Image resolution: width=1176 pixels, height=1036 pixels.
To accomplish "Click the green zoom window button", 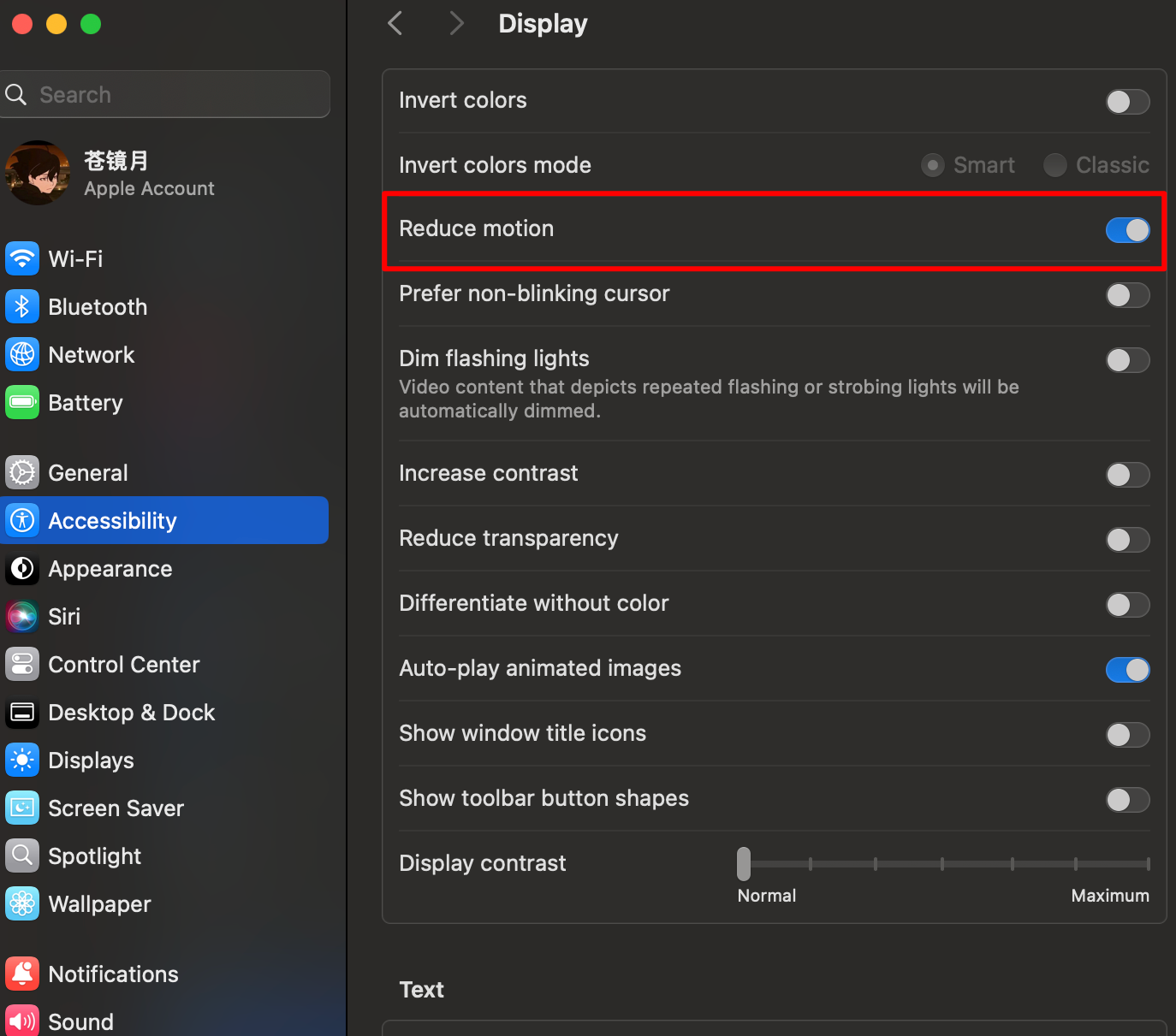I will coord(91,24).
